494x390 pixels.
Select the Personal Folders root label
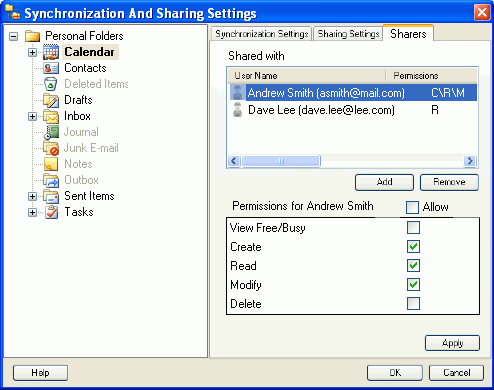coord(84,36)
